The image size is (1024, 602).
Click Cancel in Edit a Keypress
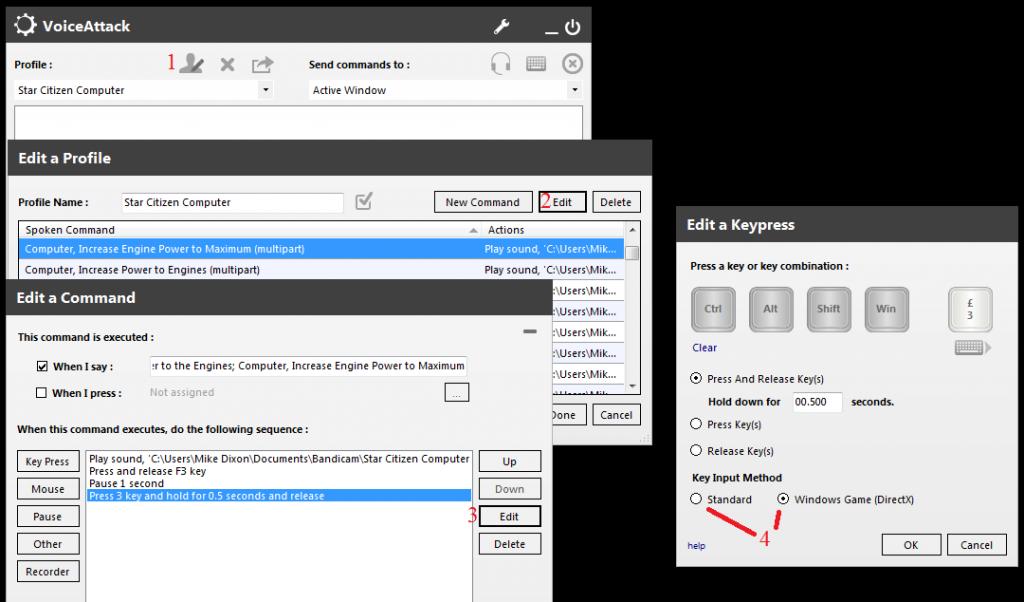(976, 545)
